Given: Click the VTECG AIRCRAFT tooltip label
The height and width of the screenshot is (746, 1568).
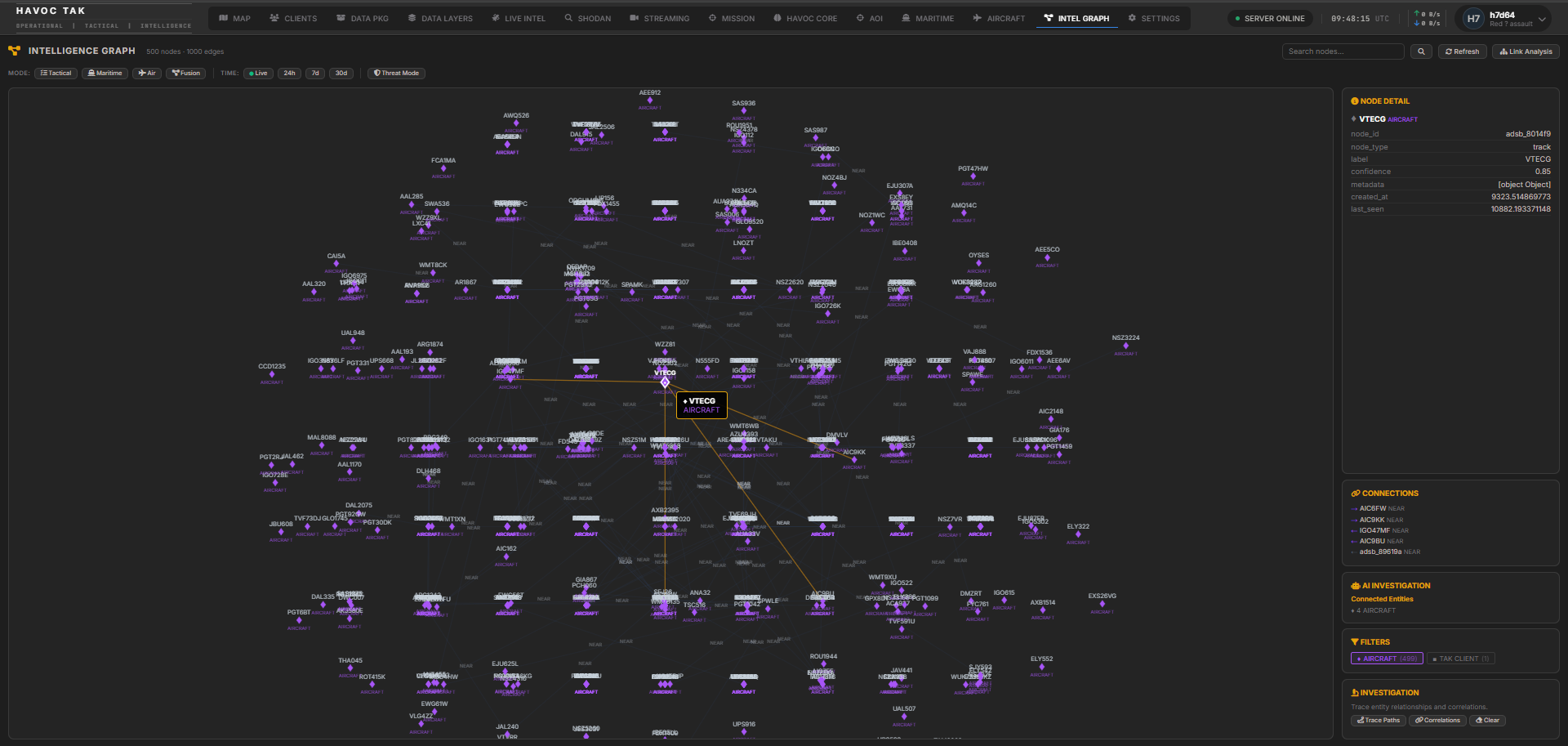Looking at the screenshot, I should pos(702,405).
